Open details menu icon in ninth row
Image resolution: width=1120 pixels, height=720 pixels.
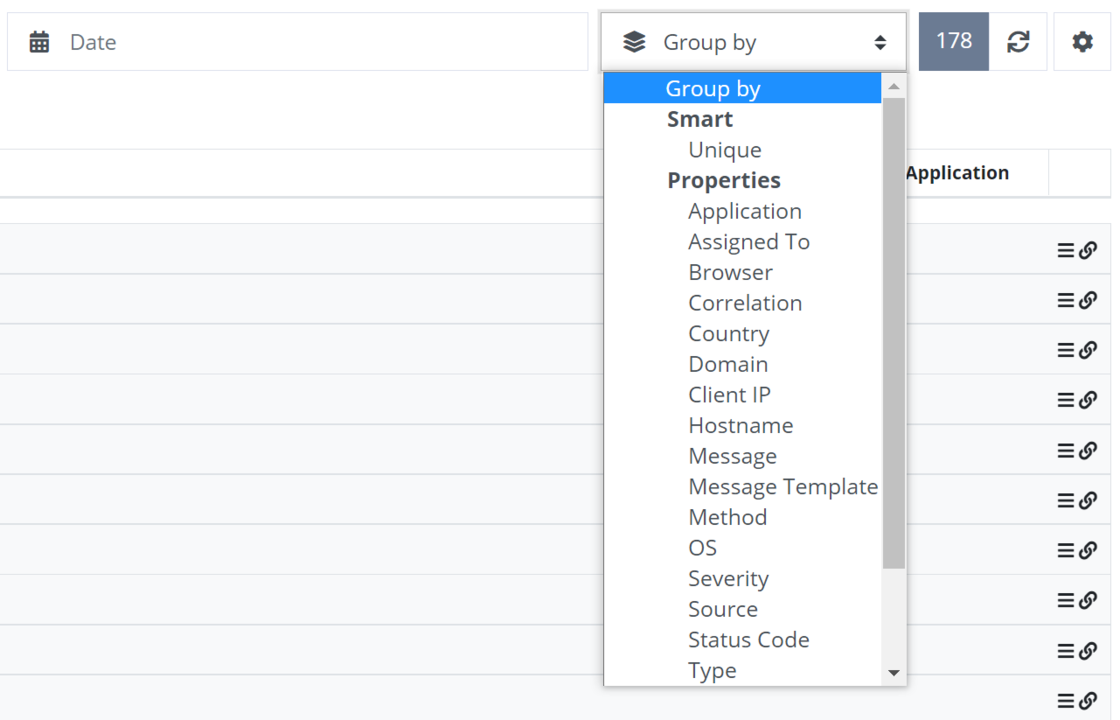point(1065,651)
